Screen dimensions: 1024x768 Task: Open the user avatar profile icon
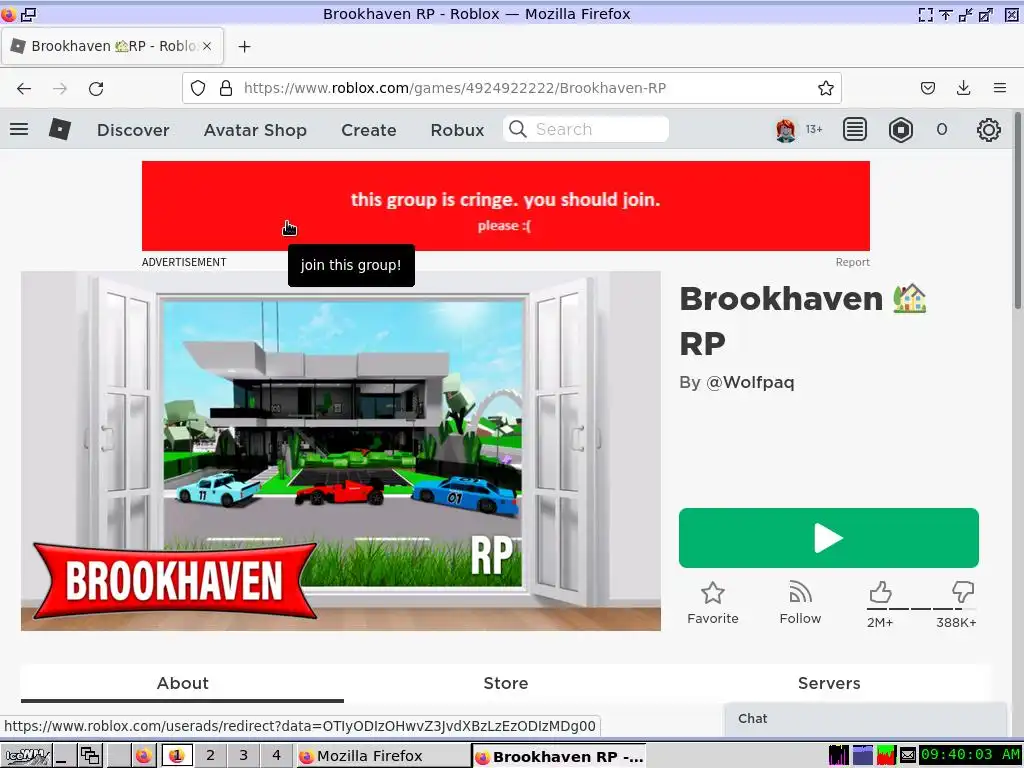[x=786, y=130]
